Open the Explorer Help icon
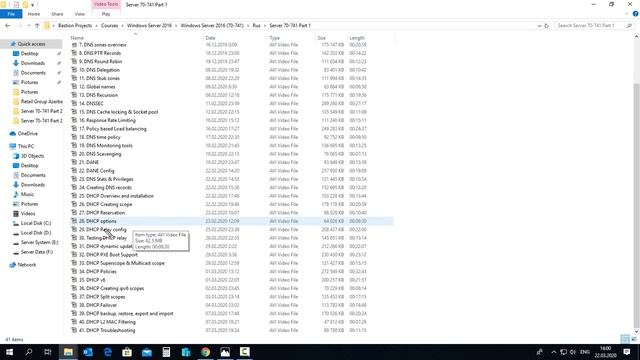The image size is (640, 360). click(636, 14)
